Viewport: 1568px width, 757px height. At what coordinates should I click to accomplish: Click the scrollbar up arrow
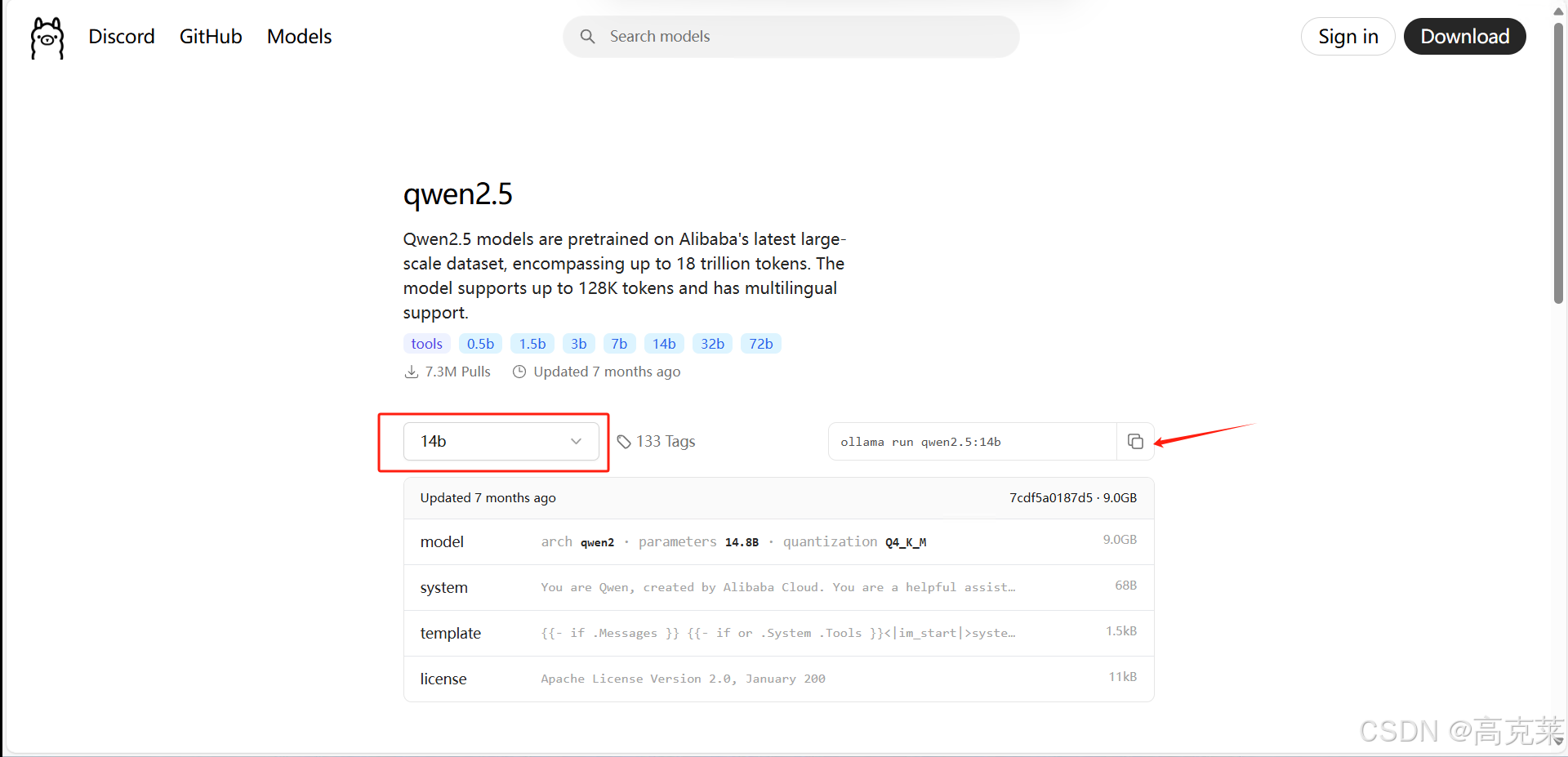1558,10
